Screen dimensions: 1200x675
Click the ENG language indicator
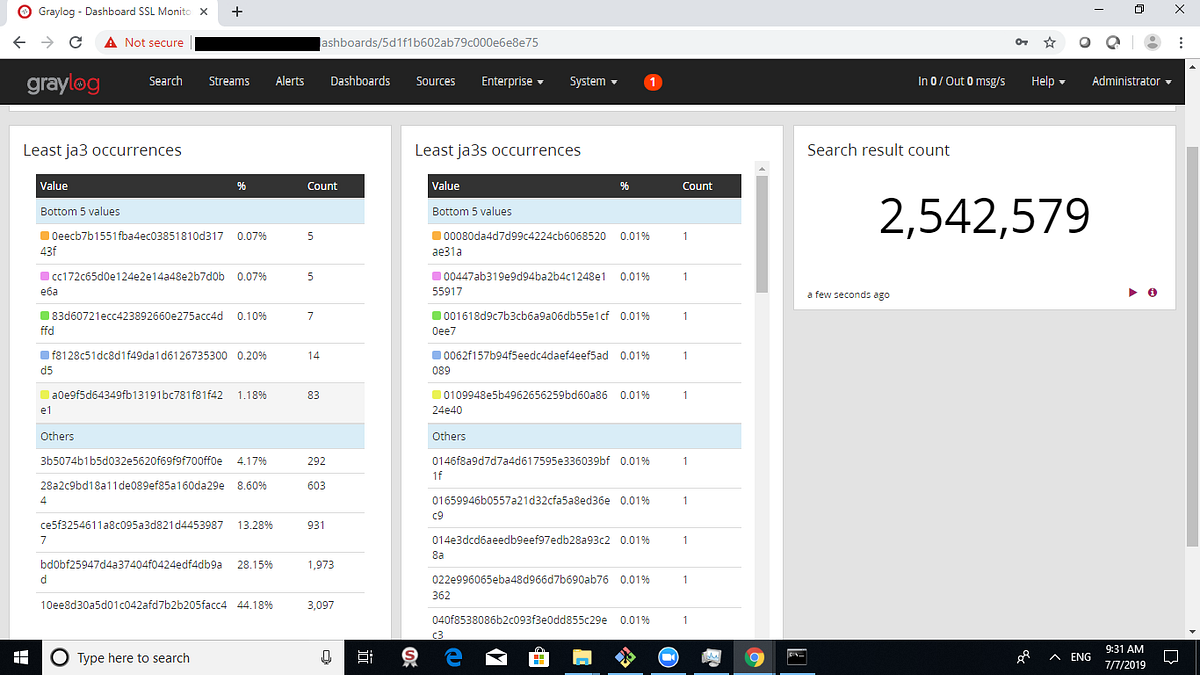point(1081,657)
